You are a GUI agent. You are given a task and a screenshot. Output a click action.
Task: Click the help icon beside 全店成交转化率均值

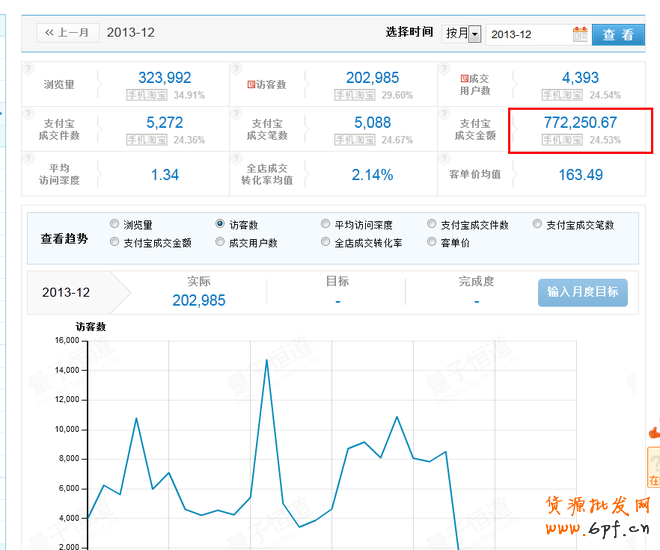tap(237, 157)
